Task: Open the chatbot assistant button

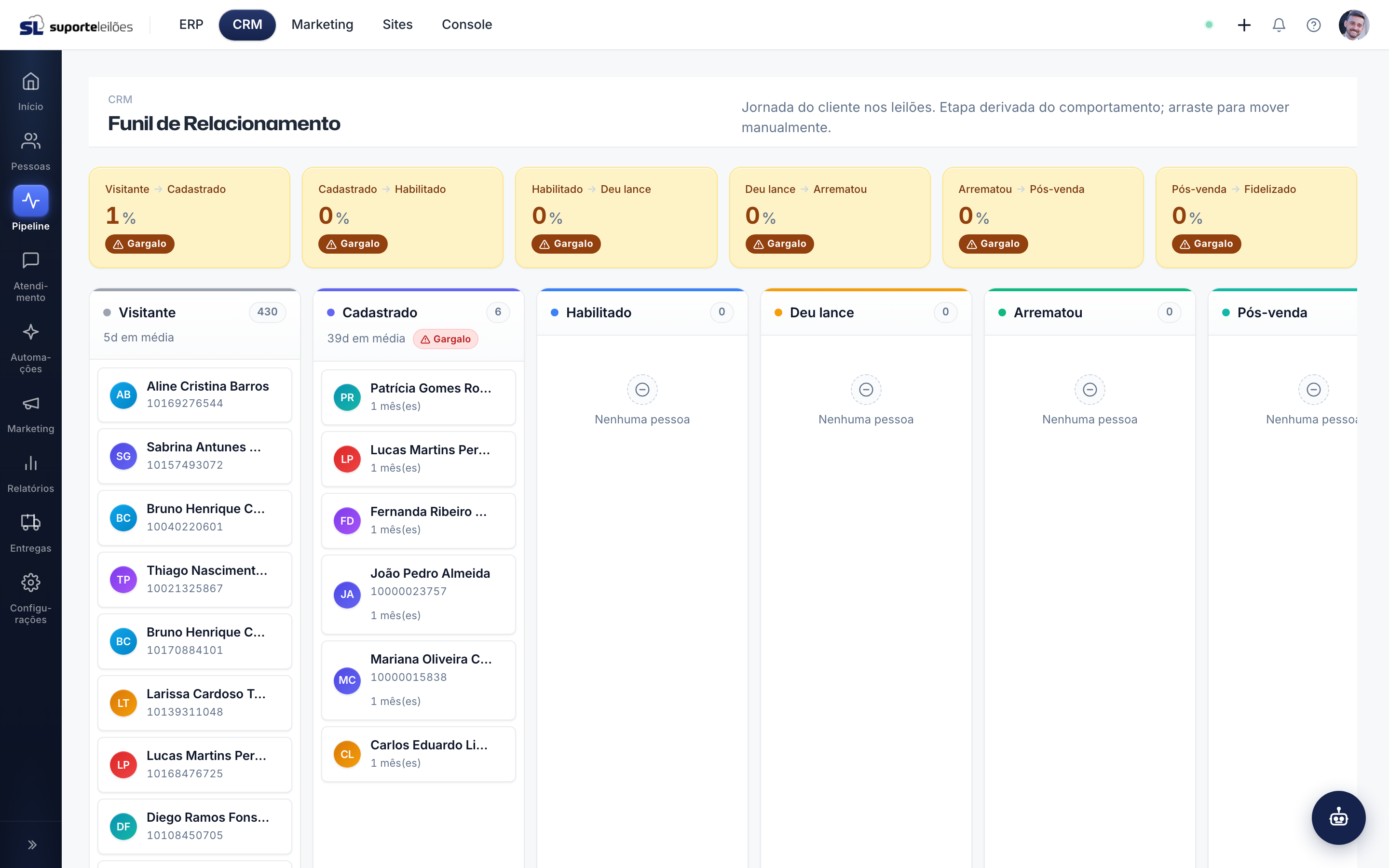Action: coord(1338,817)
